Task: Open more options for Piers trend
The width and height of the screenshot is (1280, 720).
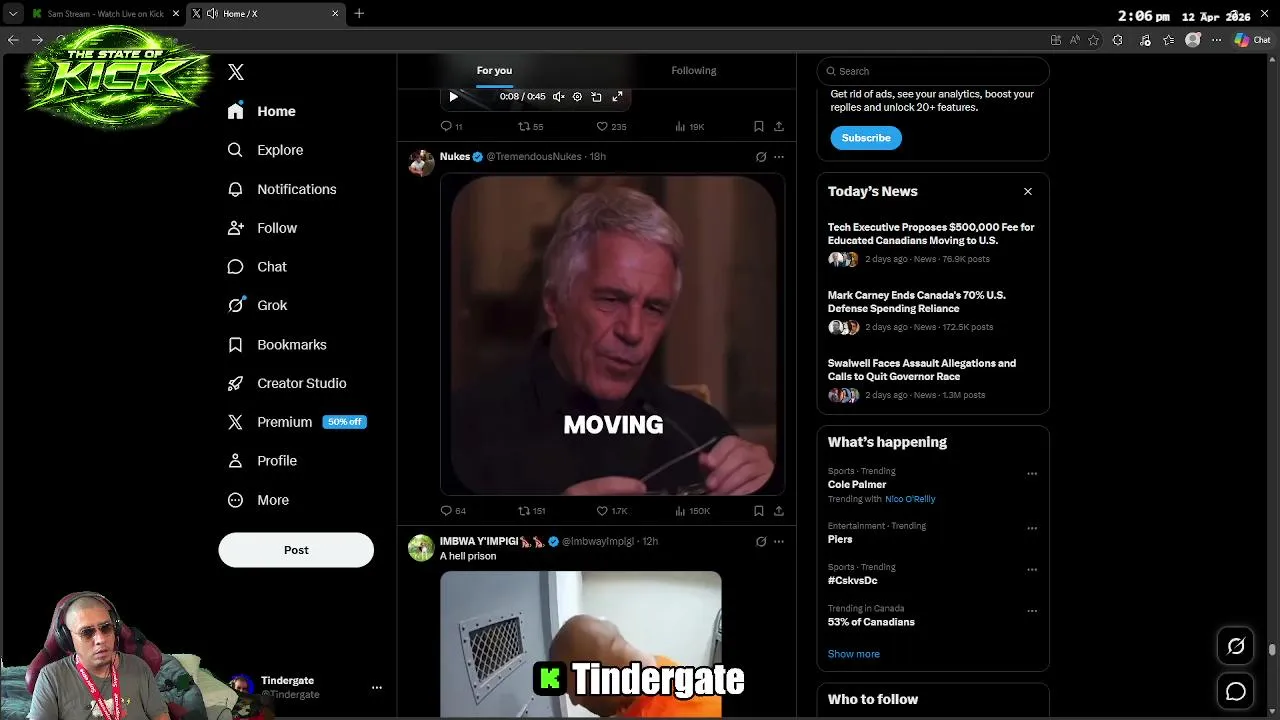Action: pos(1032,528)
